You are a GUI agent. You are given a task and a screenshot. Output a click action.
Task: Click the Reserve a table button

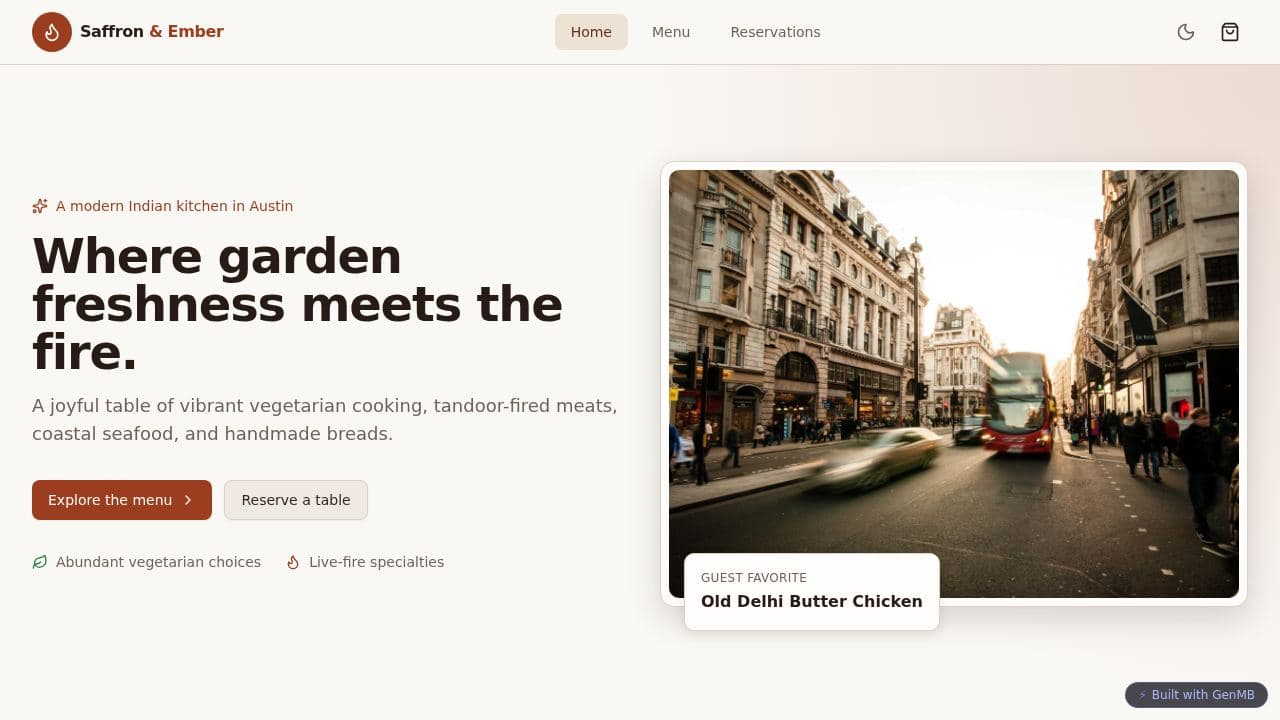[296, 500]
